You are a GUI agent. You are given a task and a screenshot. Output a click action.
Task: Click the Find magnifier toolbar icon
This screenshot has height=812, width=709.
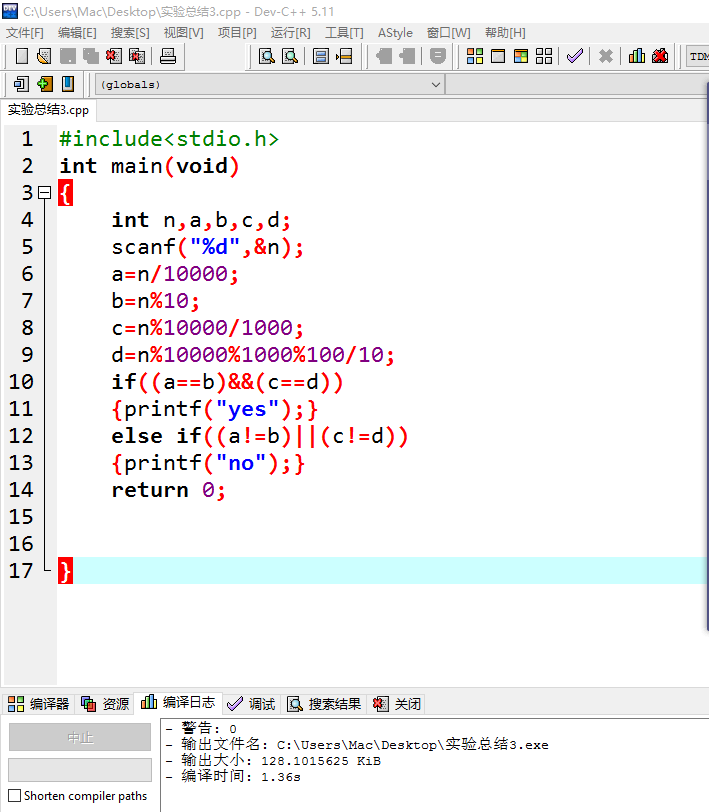tap(267, 56)
